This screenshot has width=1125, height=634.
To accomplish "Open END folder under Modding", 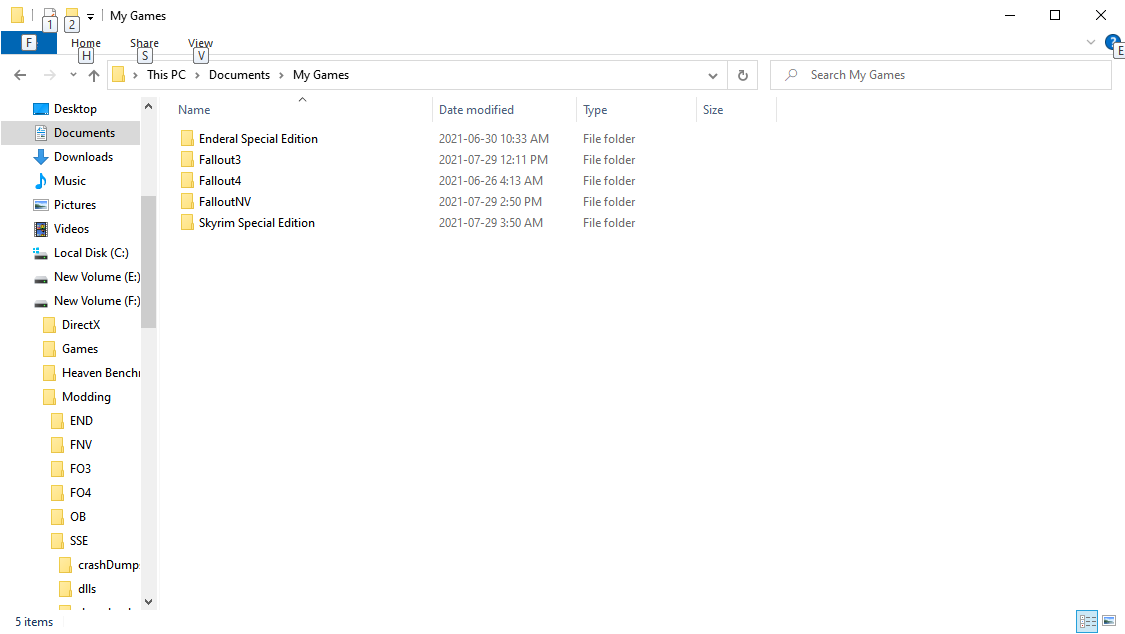I will coord(81,421).
